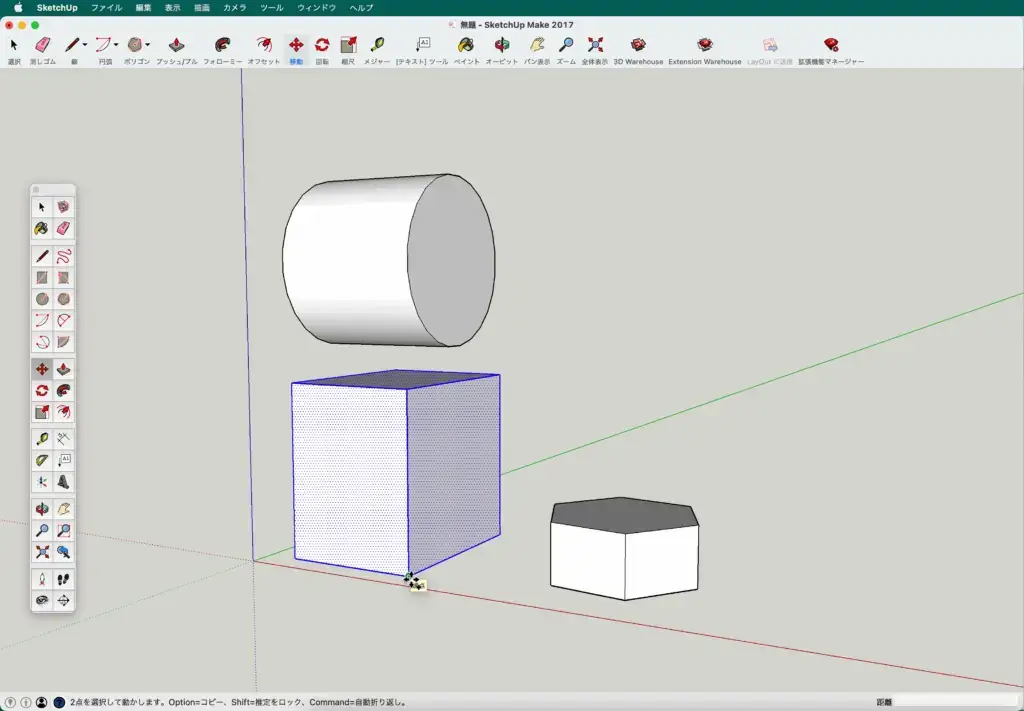The width and height of the screenshot is (1024, 711).
Task: Pick the Circle tool in floating palette
Action: pyautogui.click(x=42, y=299)
